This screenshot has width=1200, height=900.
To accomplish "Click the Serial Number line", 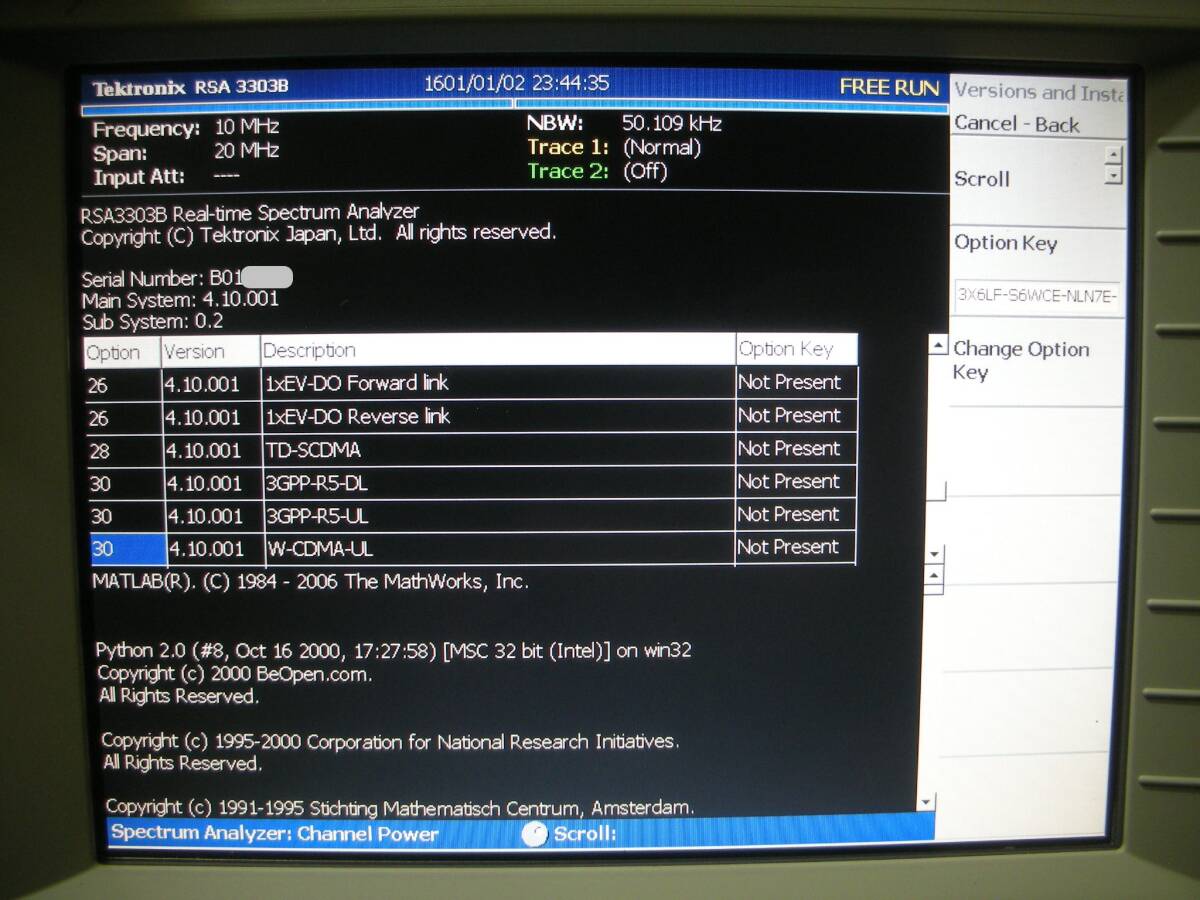I will [187, 278].
